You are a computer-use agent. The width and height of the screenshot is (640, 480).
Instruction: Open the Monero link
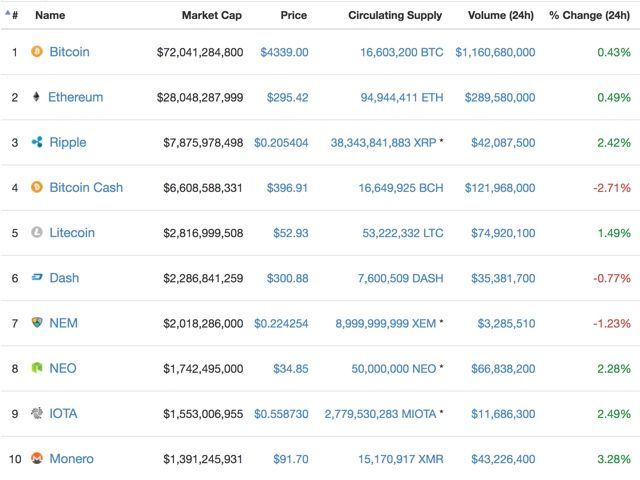71,459
